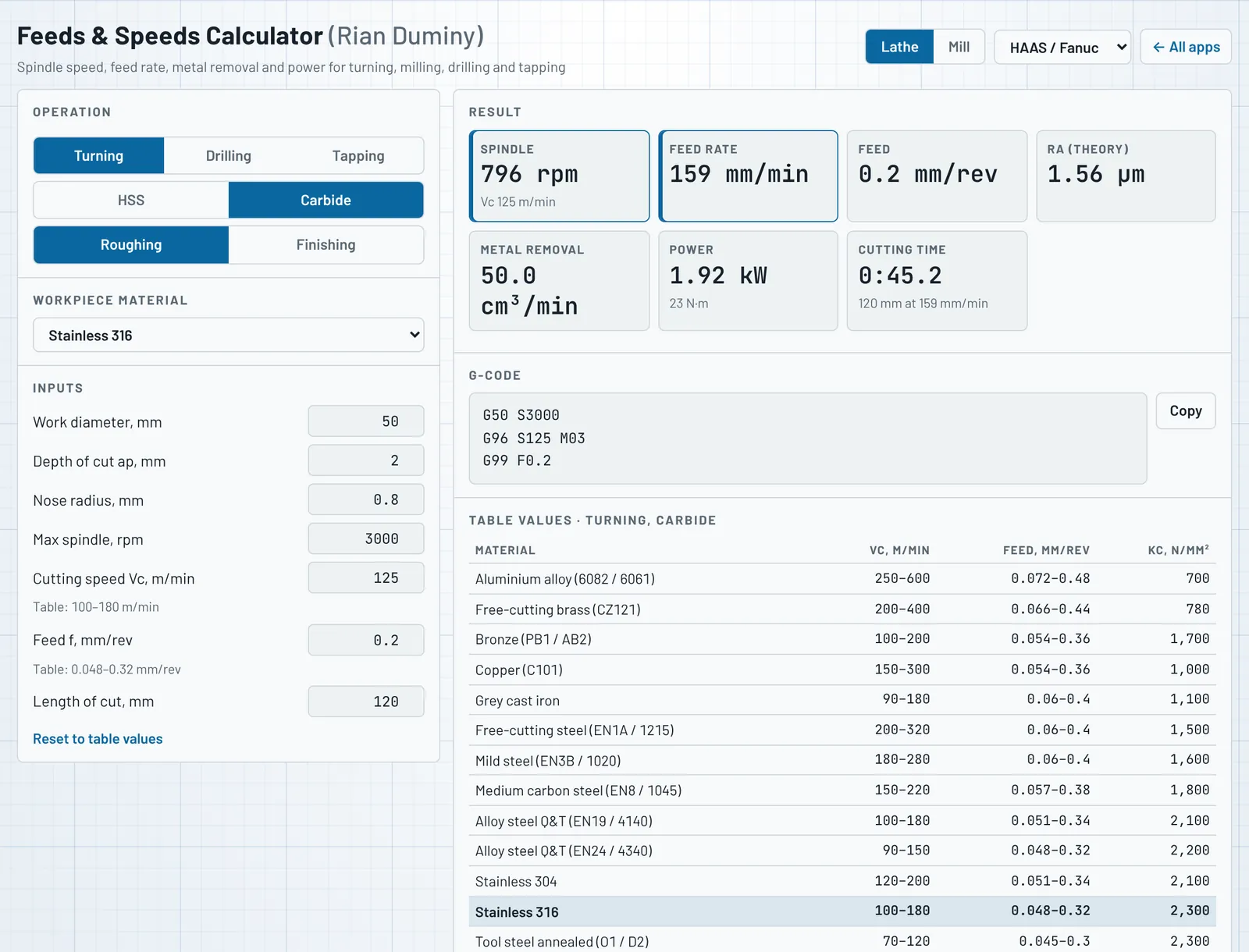Select the Free-cutting steel (EN1A / 1215) row
This screenshot has width=1249, height=952.
tap(842, 730)
